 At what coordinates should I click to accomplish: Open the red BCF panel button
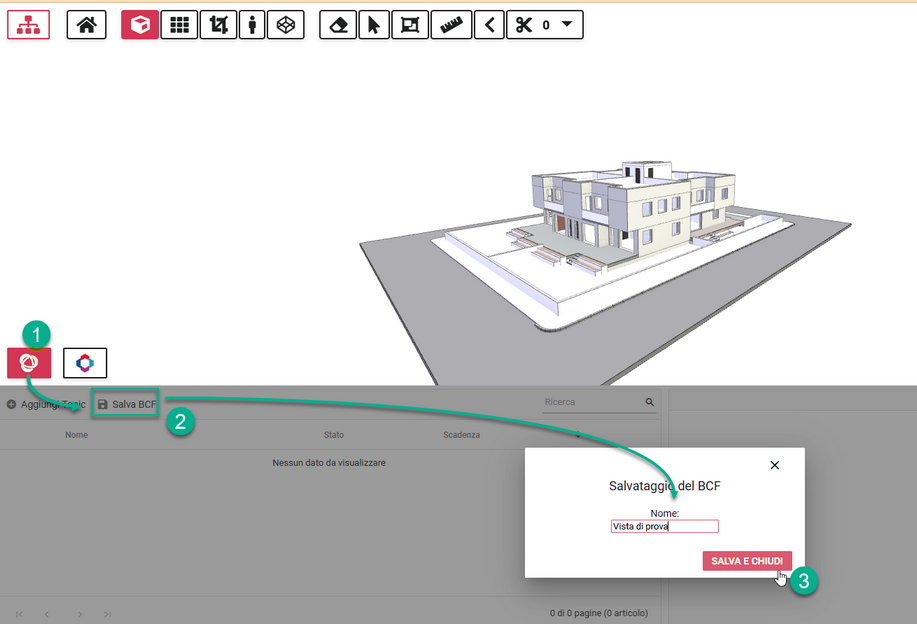tap(29, 363)
